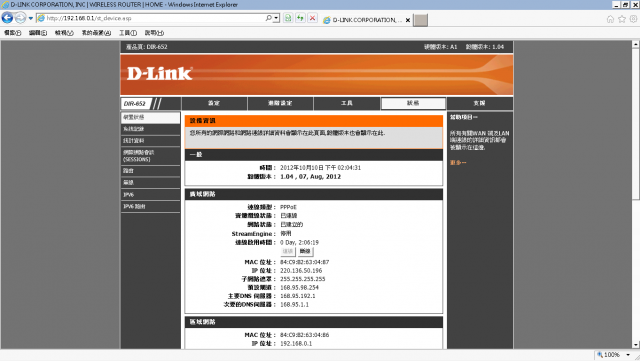Select the D-LINK CORPORATION browser tab
The height and width of the screenshot is (361, 640).
pos(362,20)
